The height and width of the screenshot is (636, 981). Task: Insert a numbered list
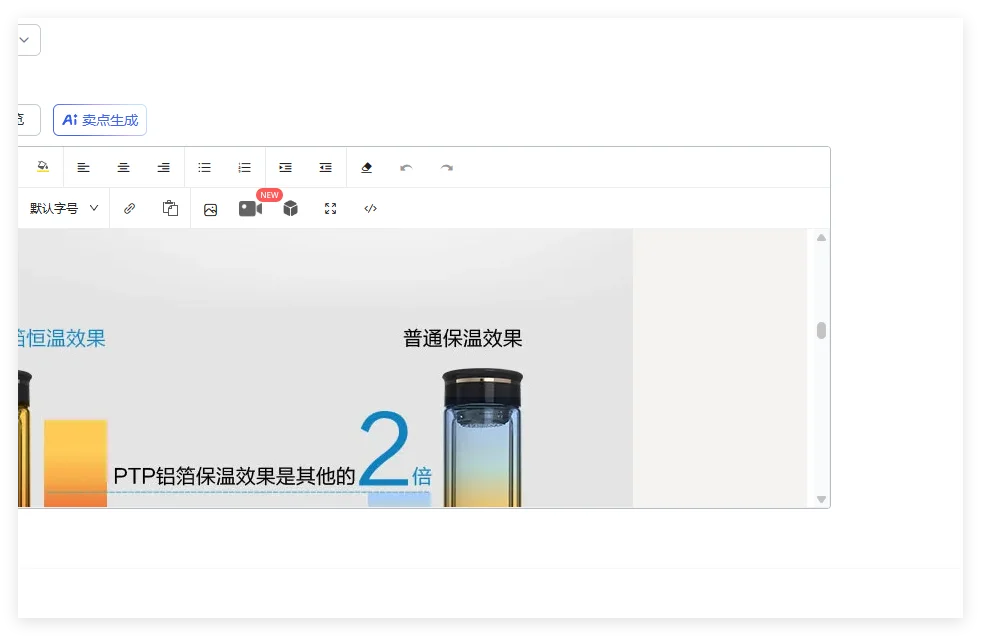point(245,168)
